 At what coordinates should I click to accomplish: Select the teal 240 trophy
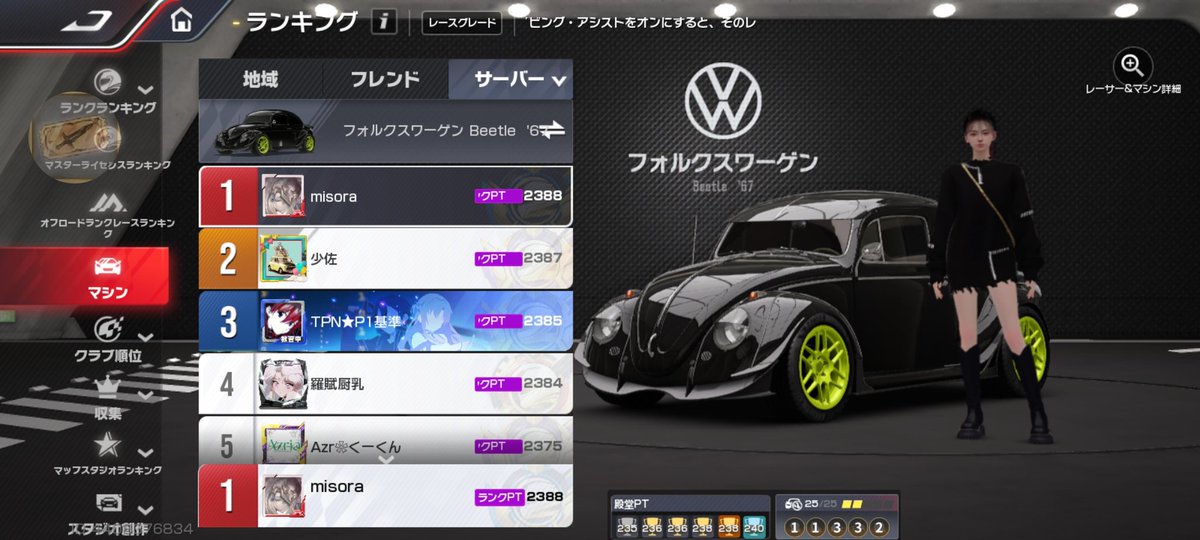tap(754, 525)
